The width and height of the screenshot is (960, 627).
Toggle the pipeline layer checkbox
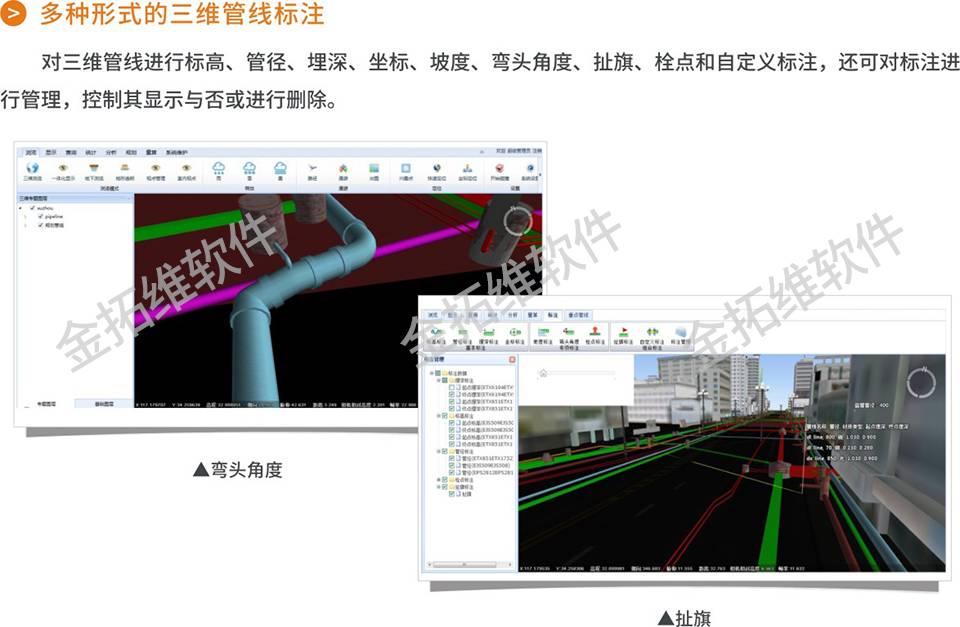[40, 215]
